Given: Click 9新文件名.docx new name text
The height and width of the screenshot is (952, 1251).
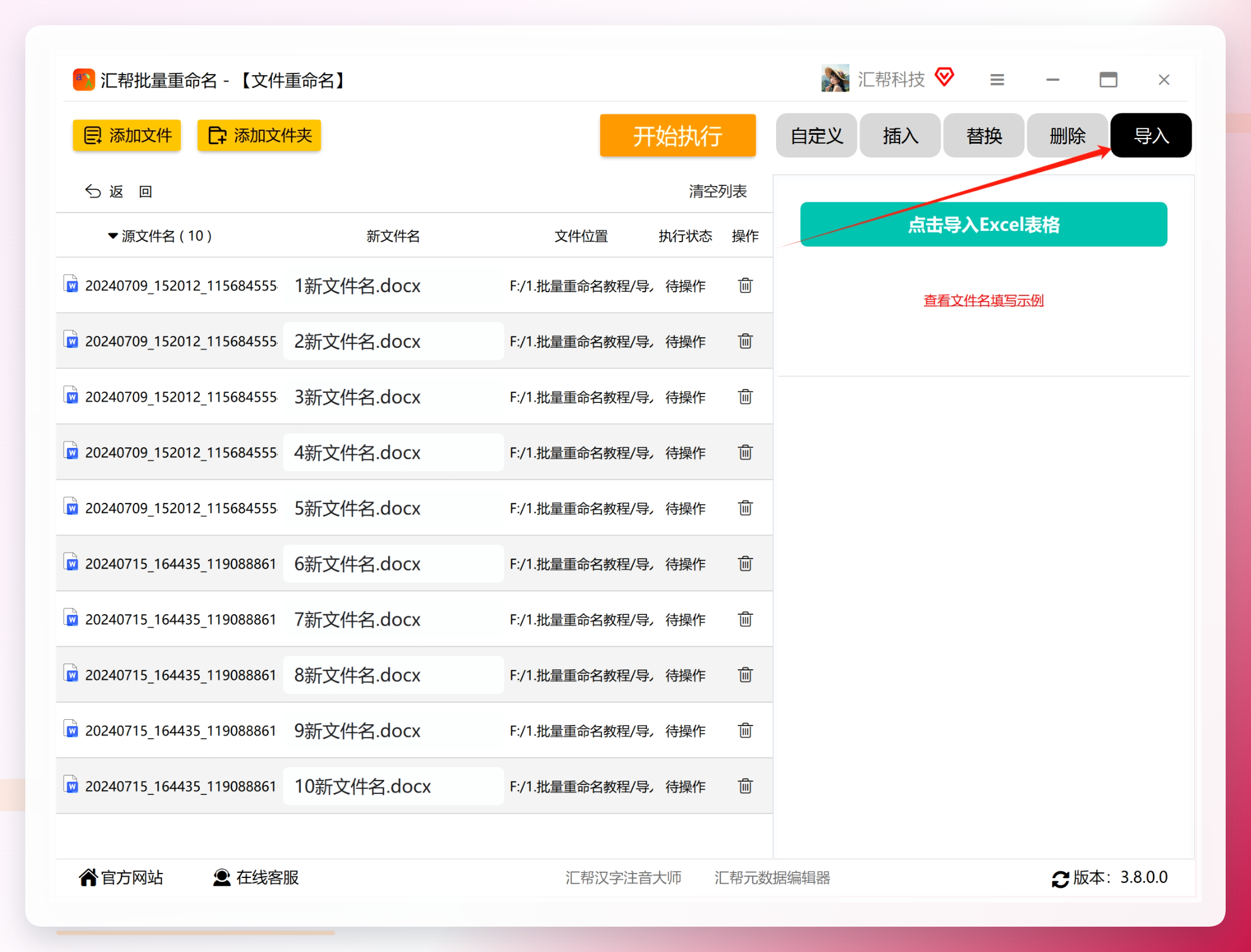Looking at the screenshot, I should point(357,731).
